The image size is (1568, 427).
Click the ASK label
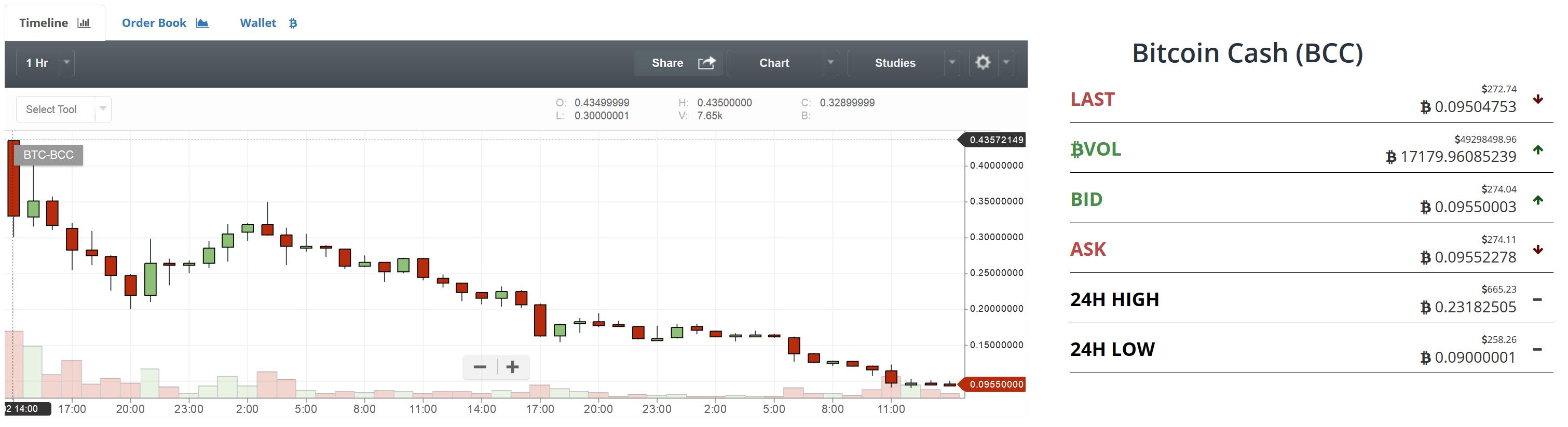[x=1088, y=250]
